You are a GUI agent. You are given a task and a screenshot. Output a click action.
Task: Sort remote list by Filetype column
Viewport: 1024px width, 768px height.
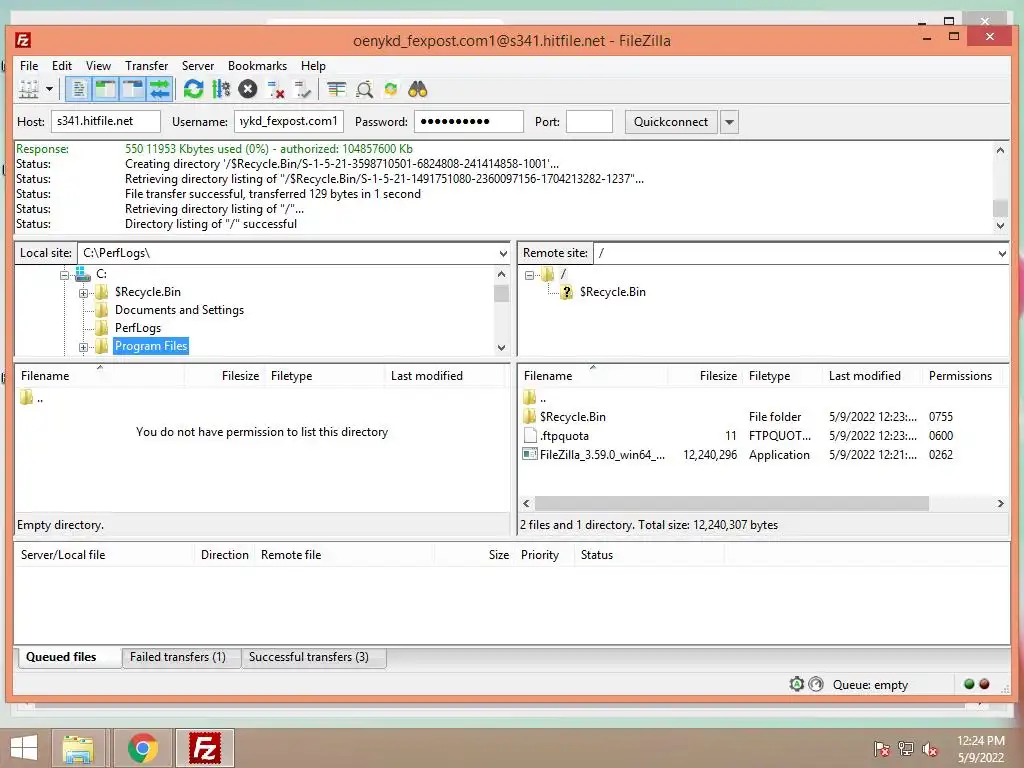tap(769, 376)
